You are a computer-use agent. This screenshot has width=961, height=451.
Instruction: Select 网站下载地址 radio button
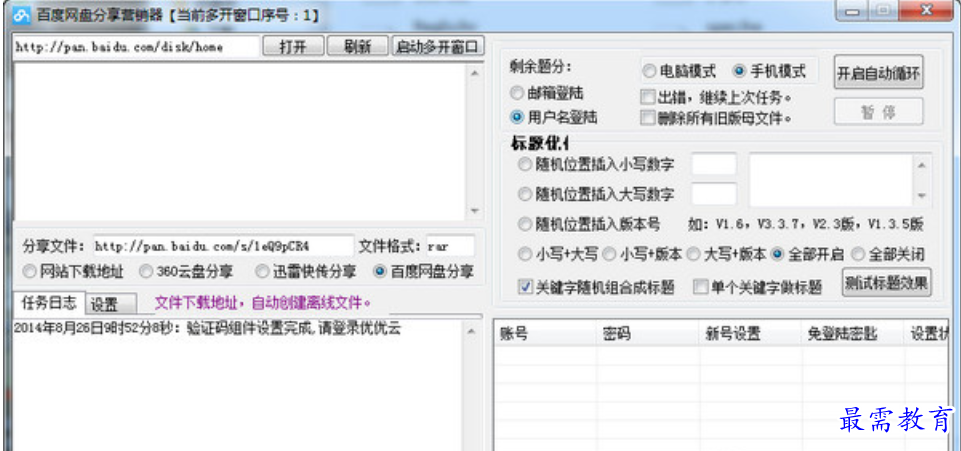click(x=73, y=271)
